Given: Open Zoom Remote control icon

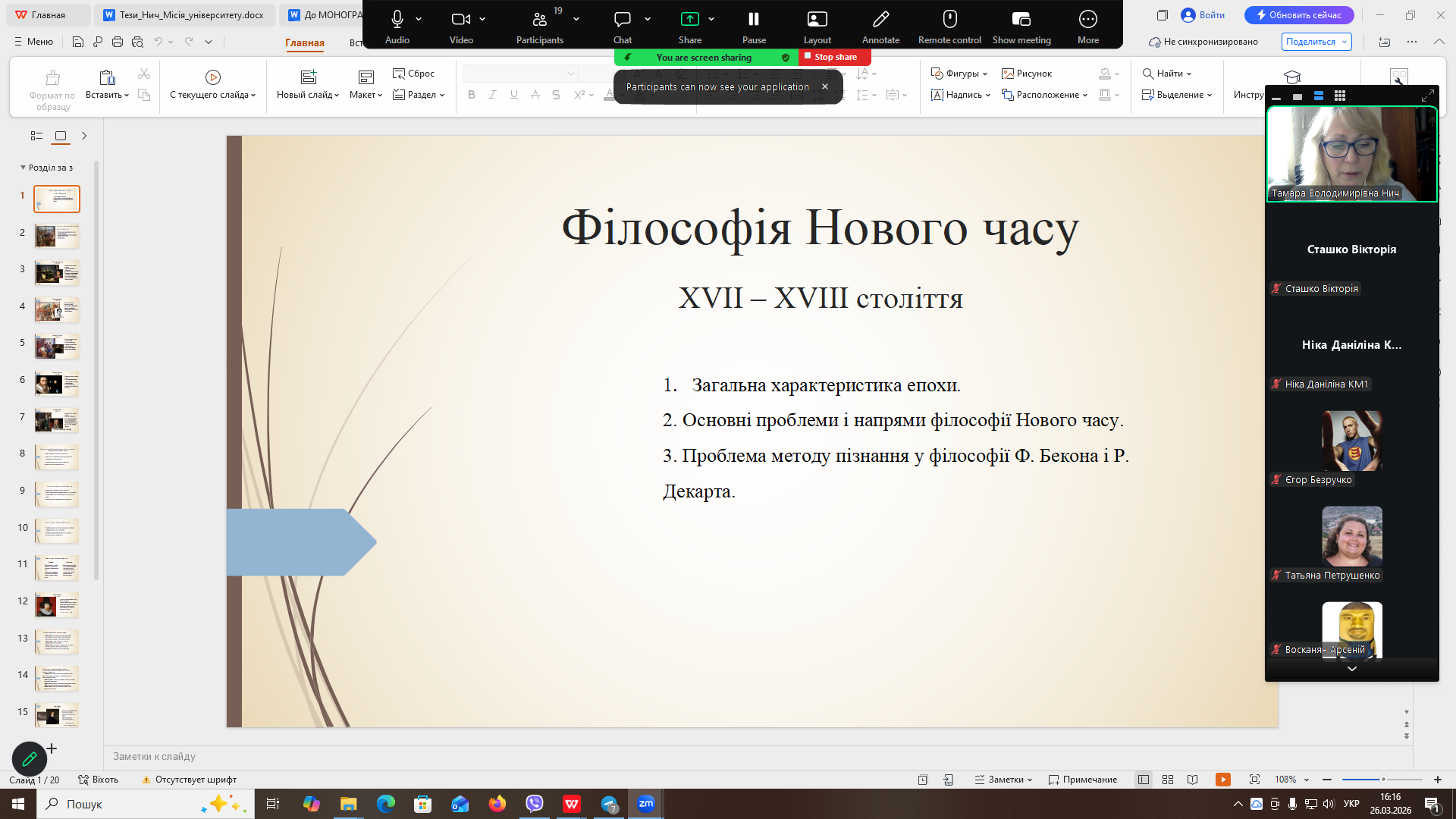Looking at the screenshot, I should [x=949, y=20].
